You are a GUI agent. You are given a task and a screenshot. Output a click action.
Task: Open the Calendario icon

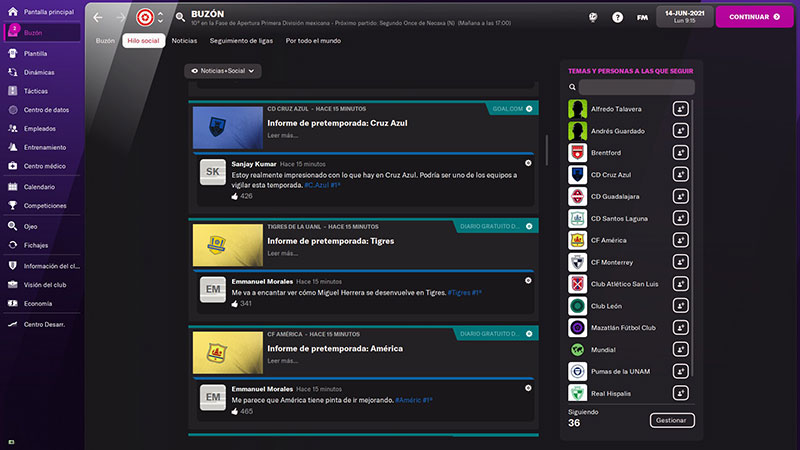(x=13, y=187)
